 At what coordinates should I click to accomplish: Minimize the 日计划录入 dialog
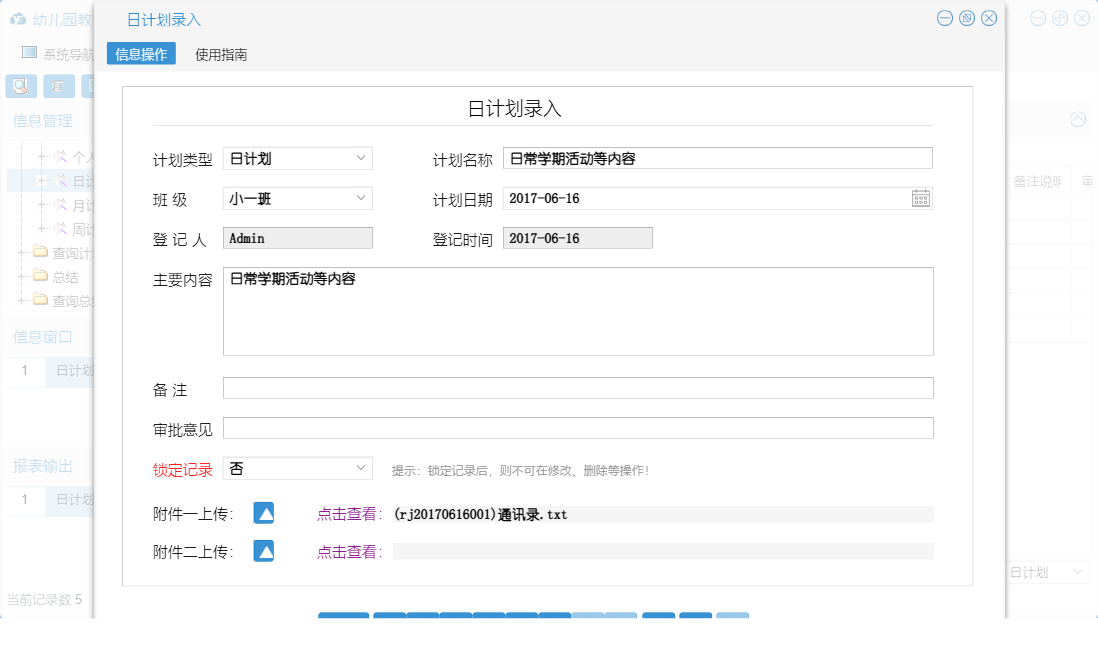pyautogui.click(x=945, y=18)
